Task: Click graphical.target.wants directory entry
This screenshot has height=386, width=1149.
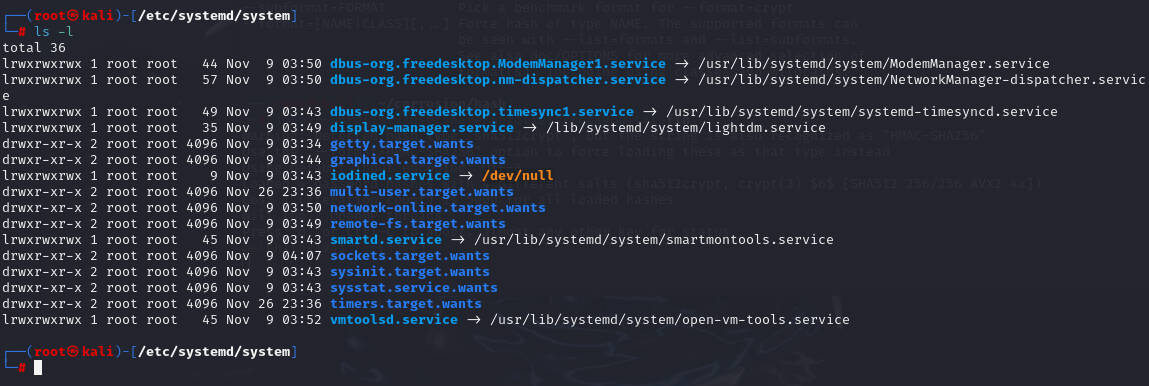Action: pos(418,160)
